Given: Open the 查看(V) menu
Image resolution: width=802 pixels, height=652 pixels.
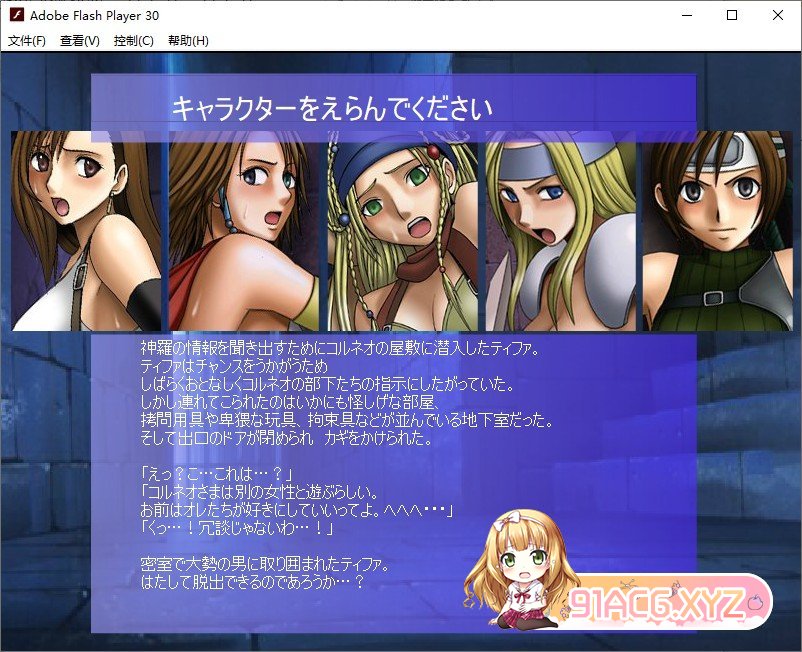Looking at the screenshot, I should coord(80,41).
